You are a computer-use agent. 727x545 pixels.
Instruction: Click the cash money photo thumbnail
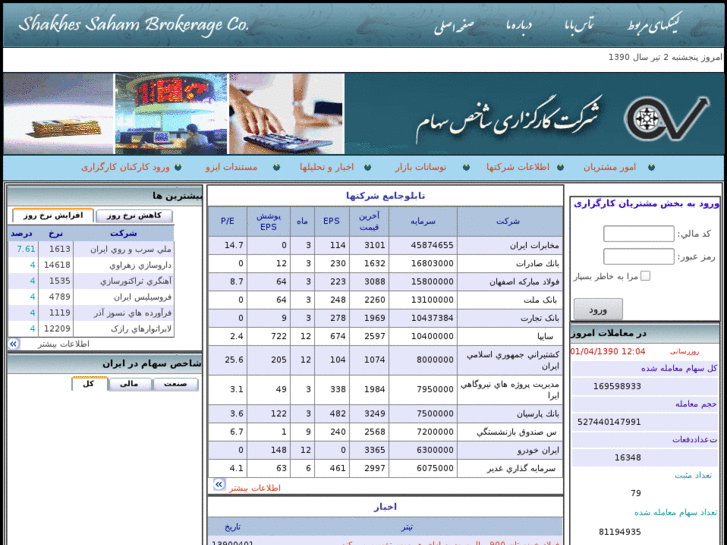[x=58, y=114]
